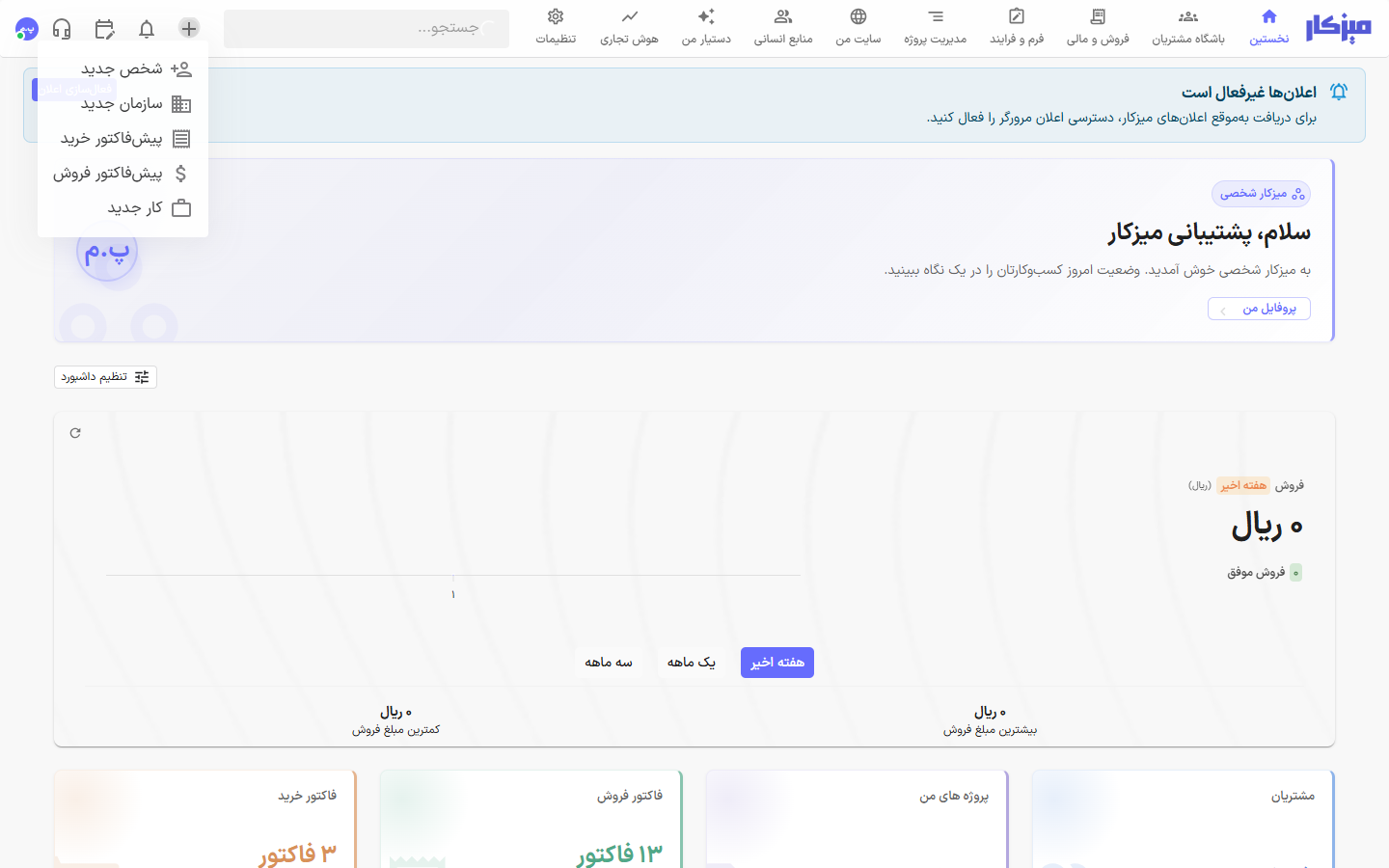Click the bell icon in notification banner
This screenshot has height=868, width=1389.
coord(1339,92)
